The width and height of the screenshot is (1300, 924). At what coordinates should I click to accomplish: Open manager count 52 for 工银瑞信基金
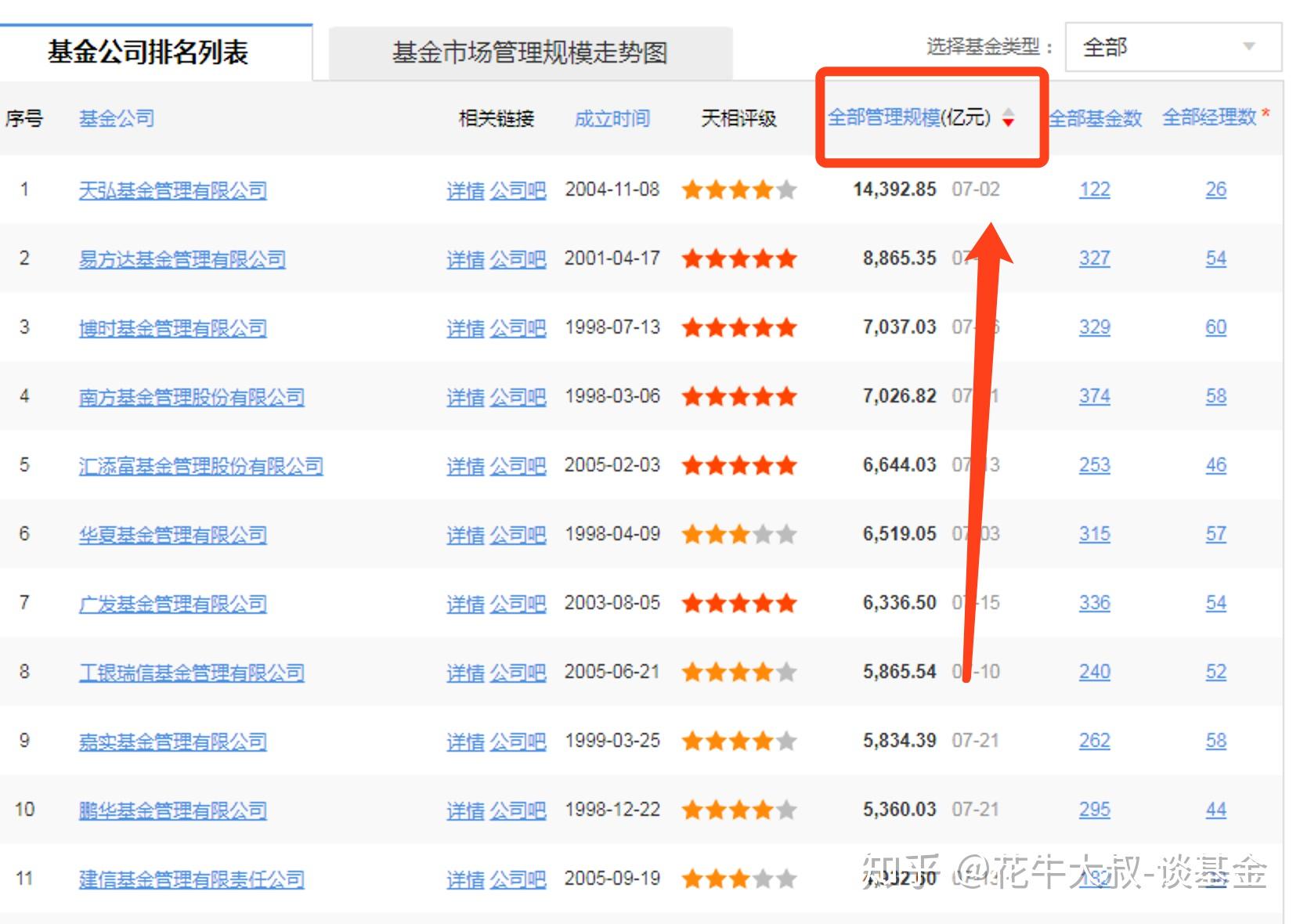(1216, 672)
